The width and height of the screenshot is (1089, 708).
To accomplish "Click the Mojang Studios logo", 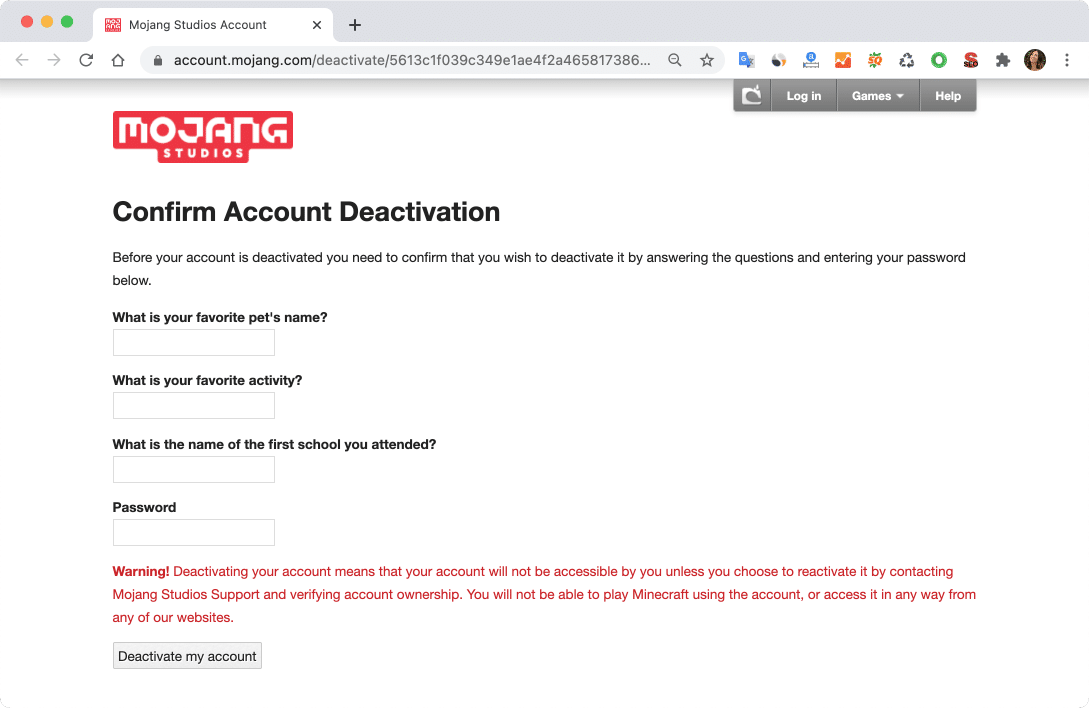I will [x=203, y=137].
